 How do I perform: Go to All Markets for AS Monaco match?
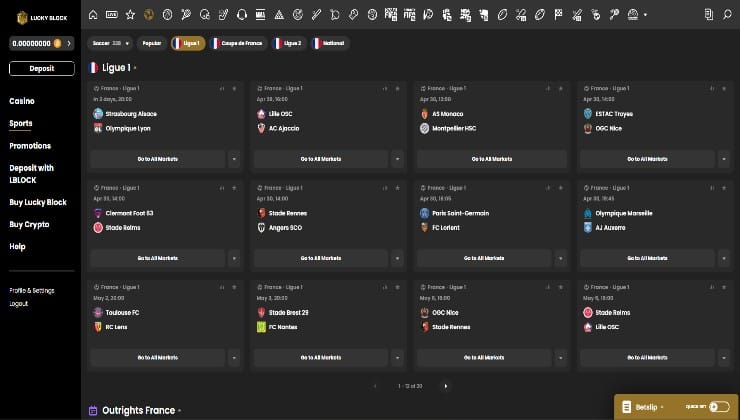[492, 159]
